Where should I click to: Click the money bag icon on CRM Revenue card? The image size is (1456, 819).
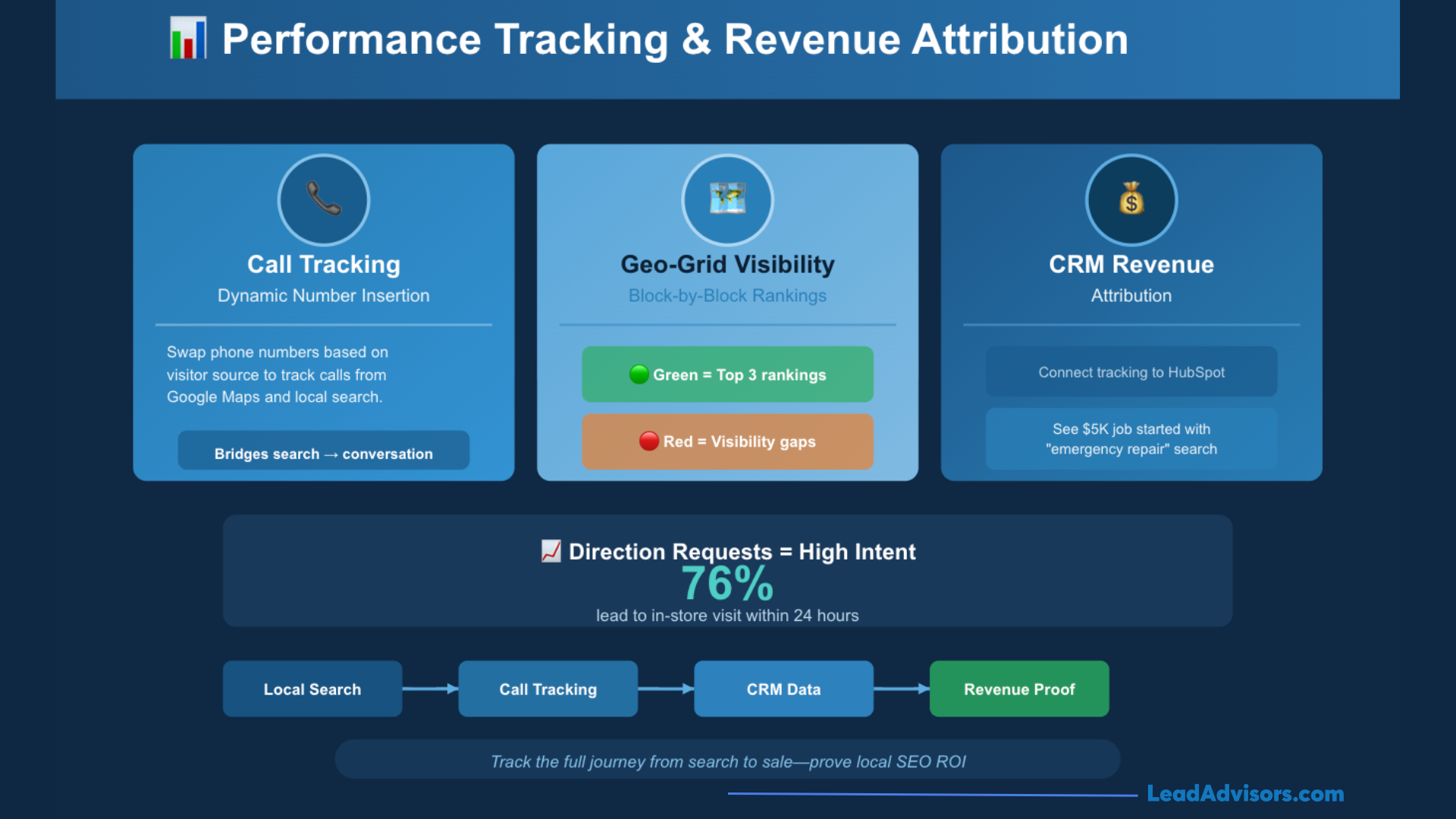click(x=1131, y=199)
